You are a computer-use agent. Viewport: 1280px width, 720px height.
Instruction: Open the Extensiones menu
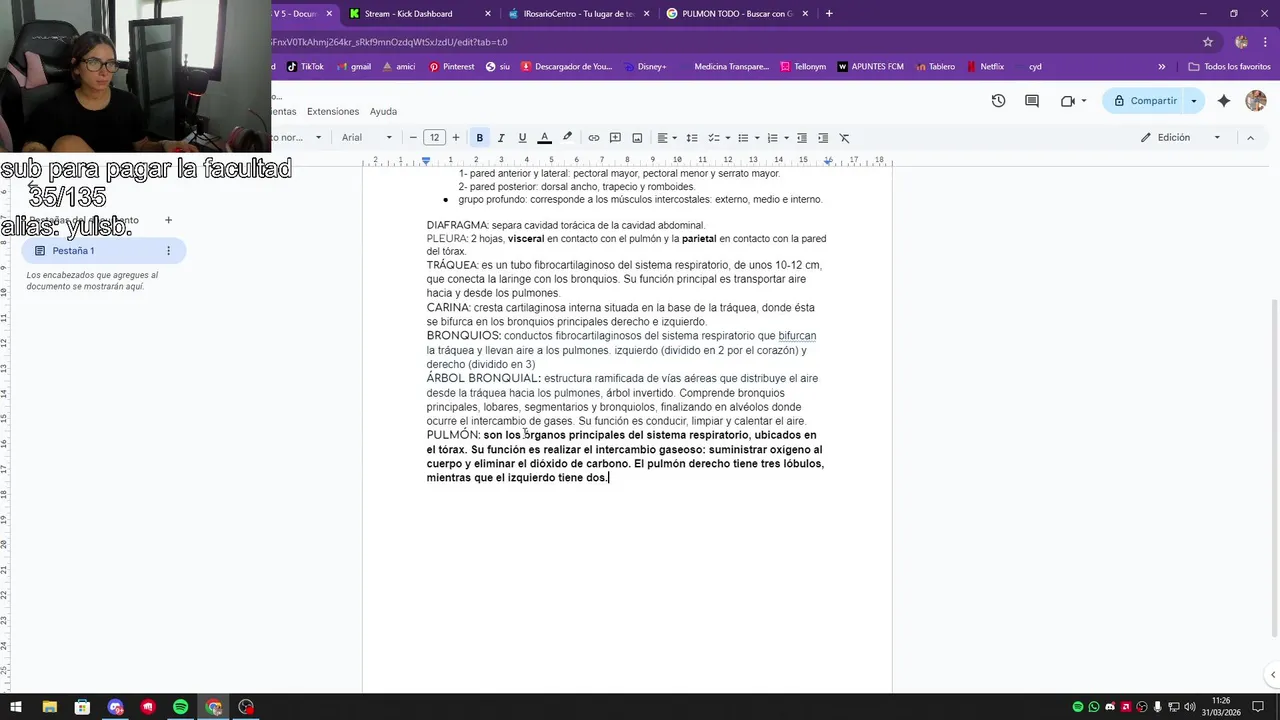coord(333,111)
